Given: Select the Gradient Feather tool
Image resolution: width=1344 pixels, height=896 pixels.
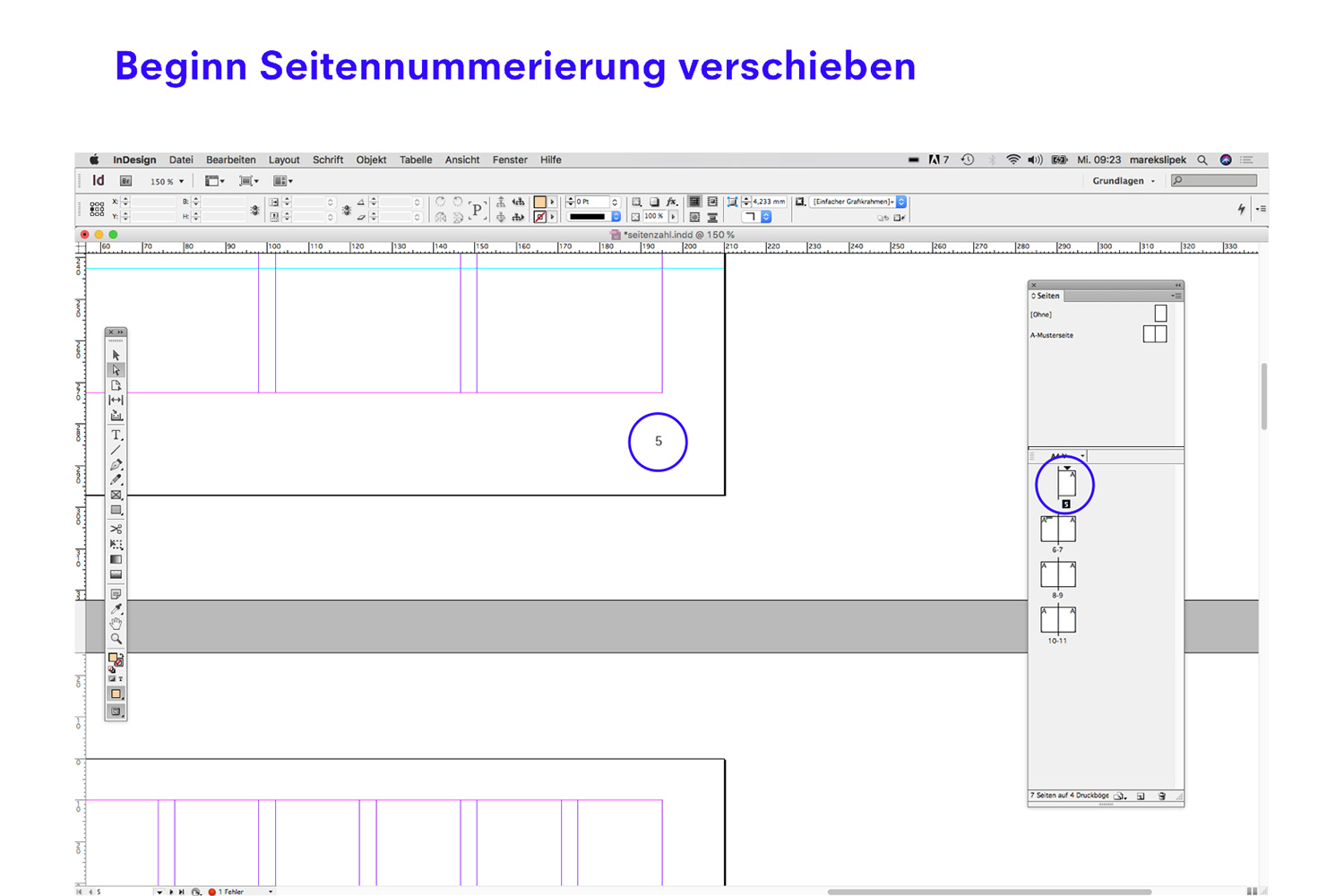Looking at the screenshot, I should coord(116,574).
